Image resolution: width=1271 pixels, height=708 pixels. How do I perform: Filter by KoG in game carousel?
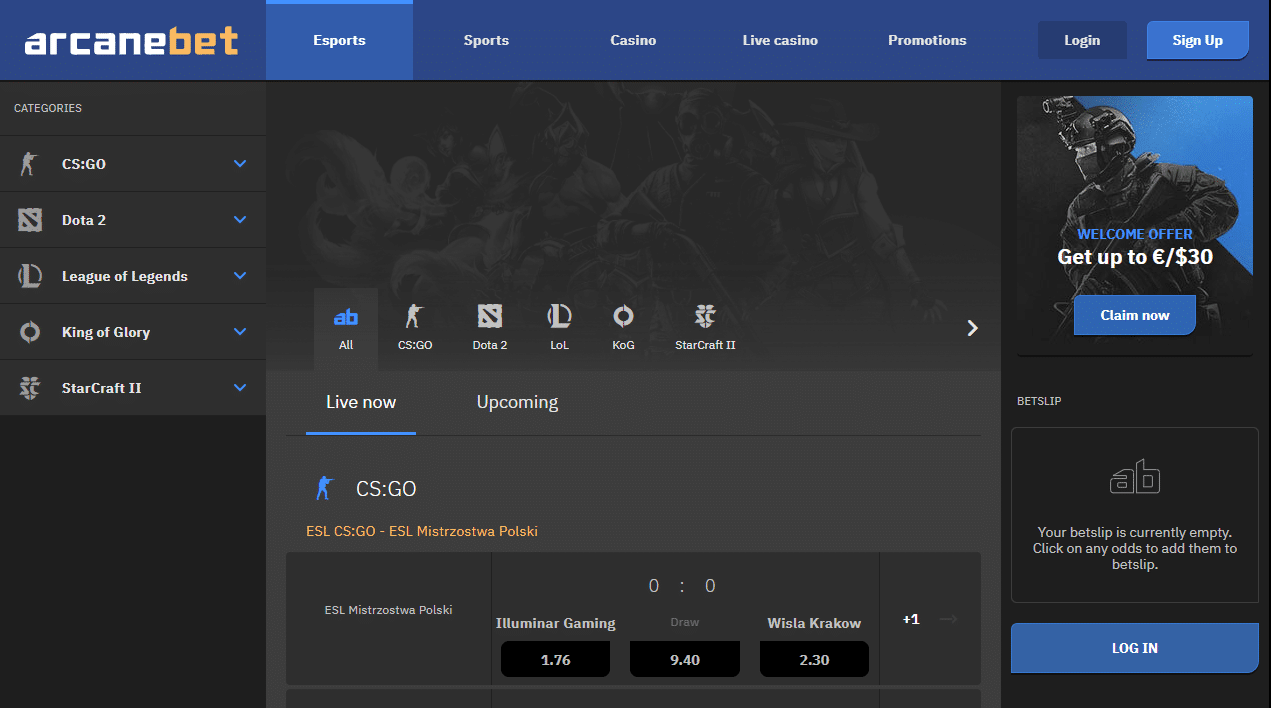623,328
